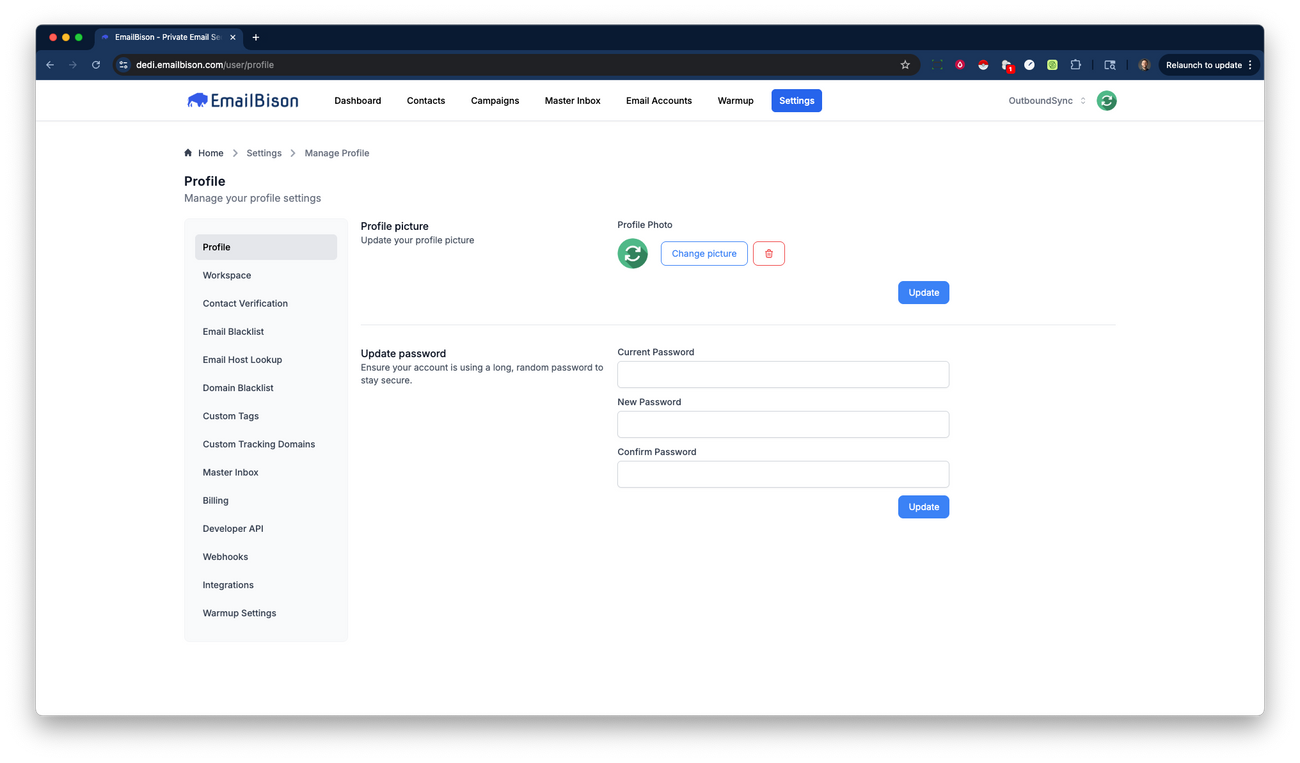
Task: Click the OutboundSync workspace avatar icon
Action: (x=1106, y=100)
